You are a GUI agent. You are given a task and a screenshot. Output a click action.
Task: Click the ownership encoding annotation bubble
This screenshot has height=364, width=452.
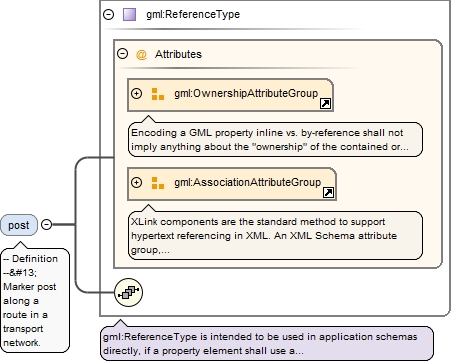[x=275, y=140]
